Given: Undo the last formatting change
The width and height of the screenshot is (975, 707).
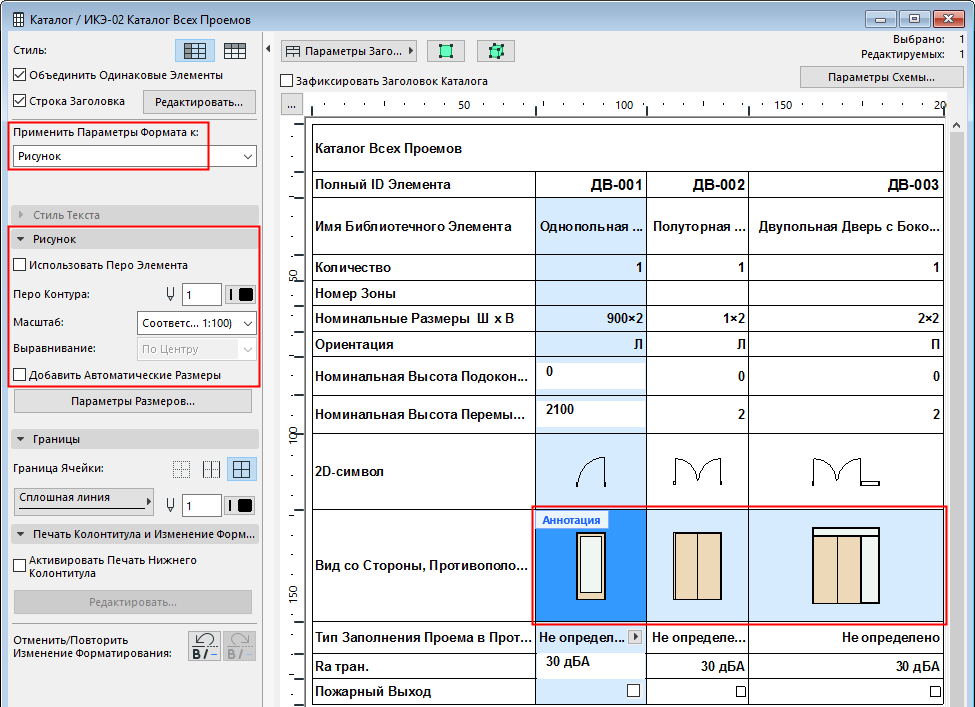Looking at the screenshot, I should point(206,646).
